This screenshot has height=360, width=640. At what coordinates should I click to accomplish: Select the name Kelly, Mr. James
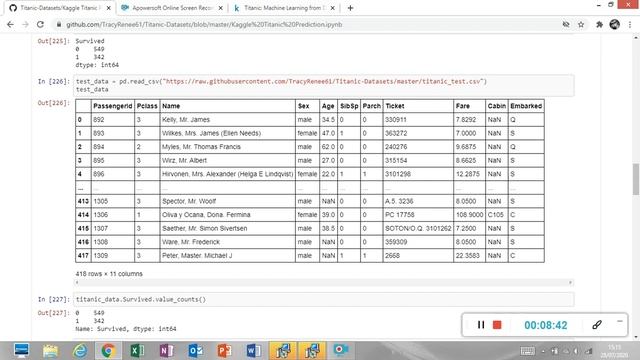(x=186, y=120)
